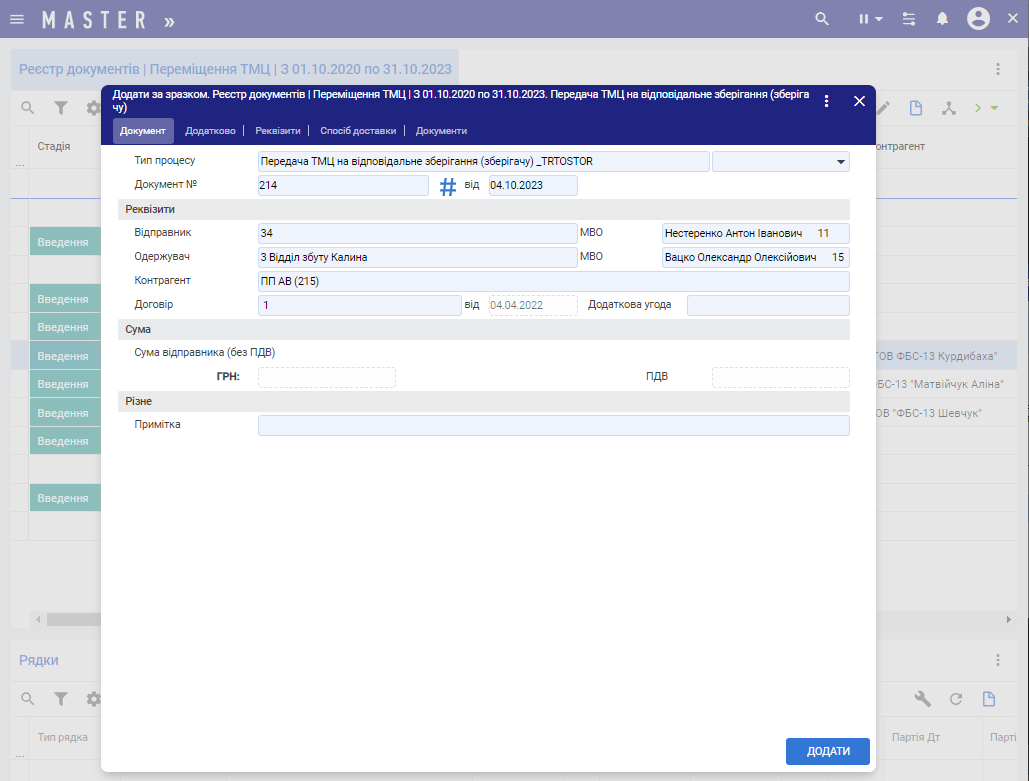Open the main hamburger menu
The width and height of the screenshot is (1029, 781).
tap(17, 19)
